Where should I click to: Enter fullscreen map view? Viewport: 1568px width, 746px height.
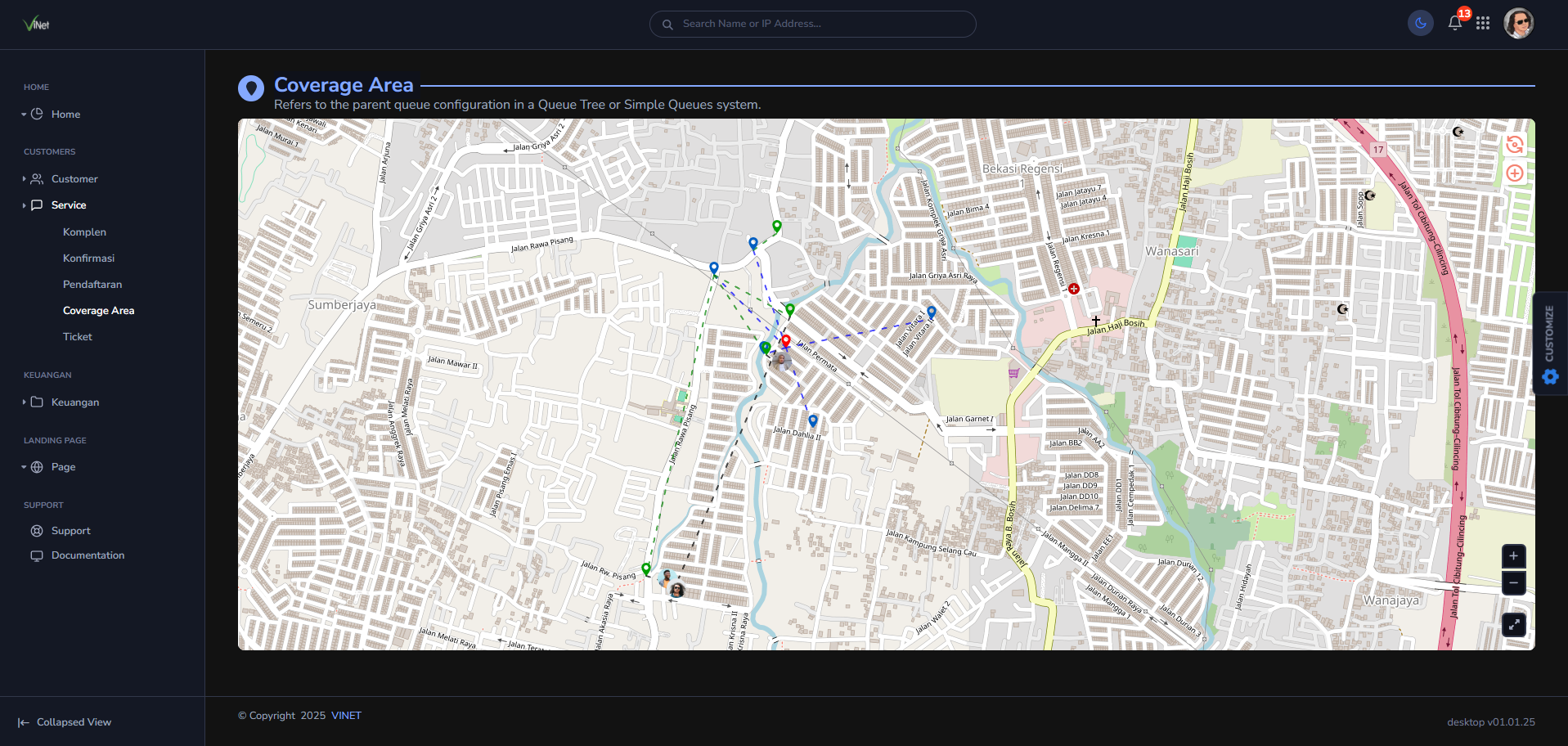click(1513, 625)
